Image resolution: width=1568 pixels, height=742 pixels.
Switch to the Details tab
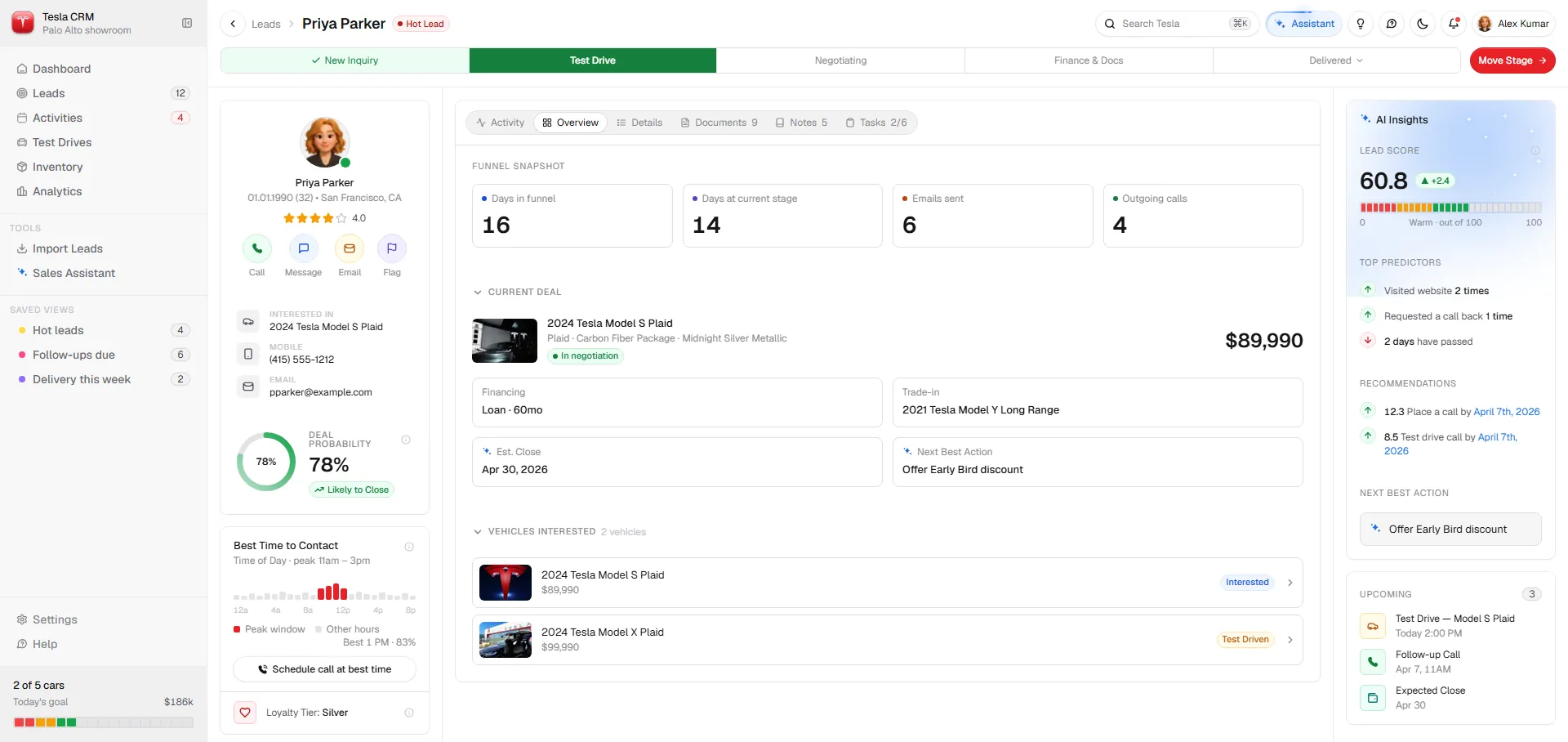coord(639,123)
